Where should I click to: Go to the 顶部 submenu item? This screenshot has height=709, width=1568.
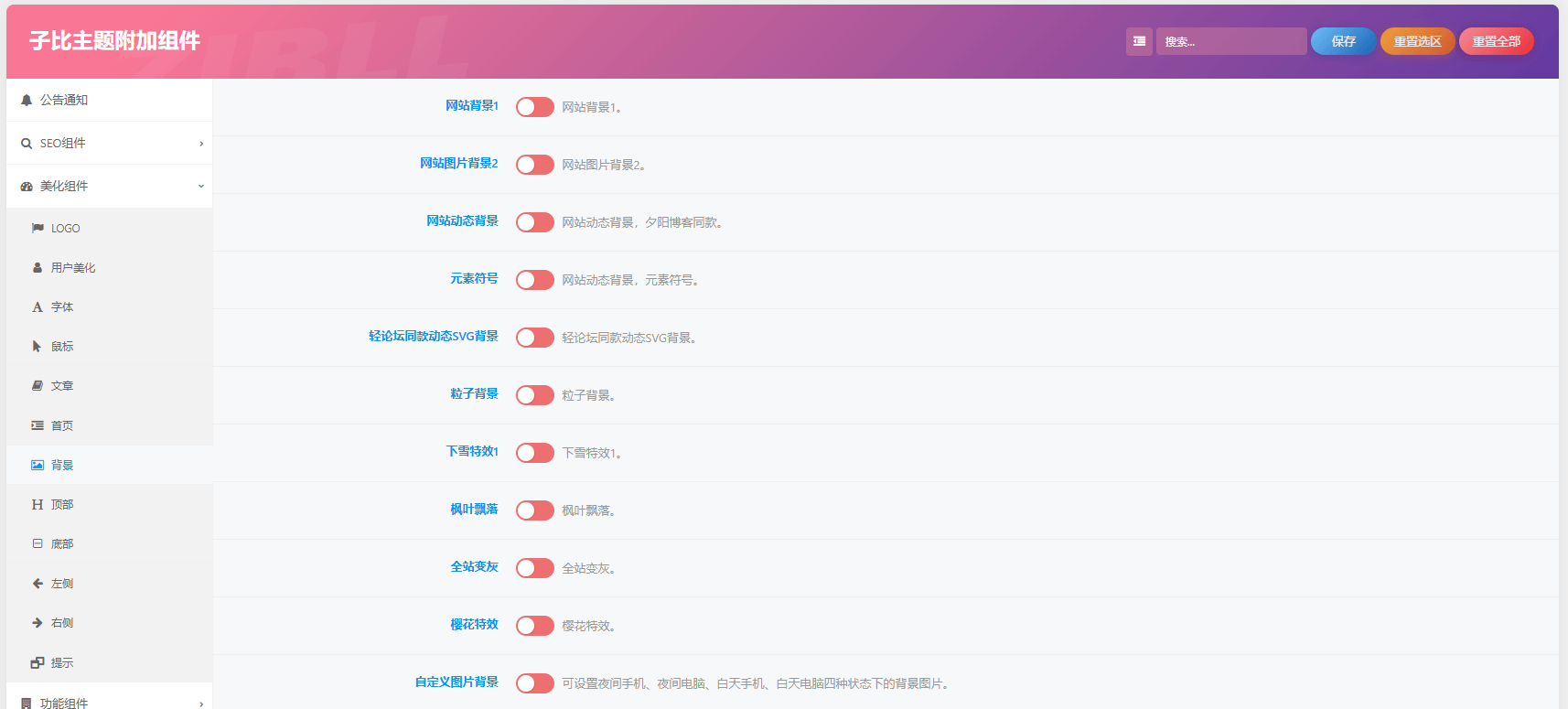(109, 504)
